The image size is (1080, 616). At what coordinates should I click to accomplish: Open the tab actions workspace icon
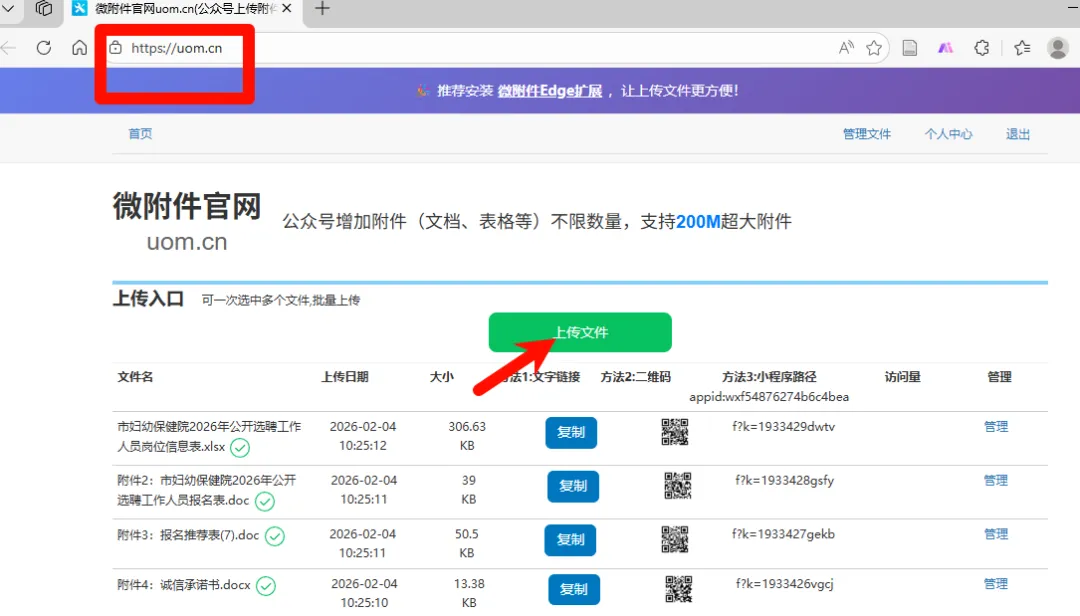coord(44,9)
